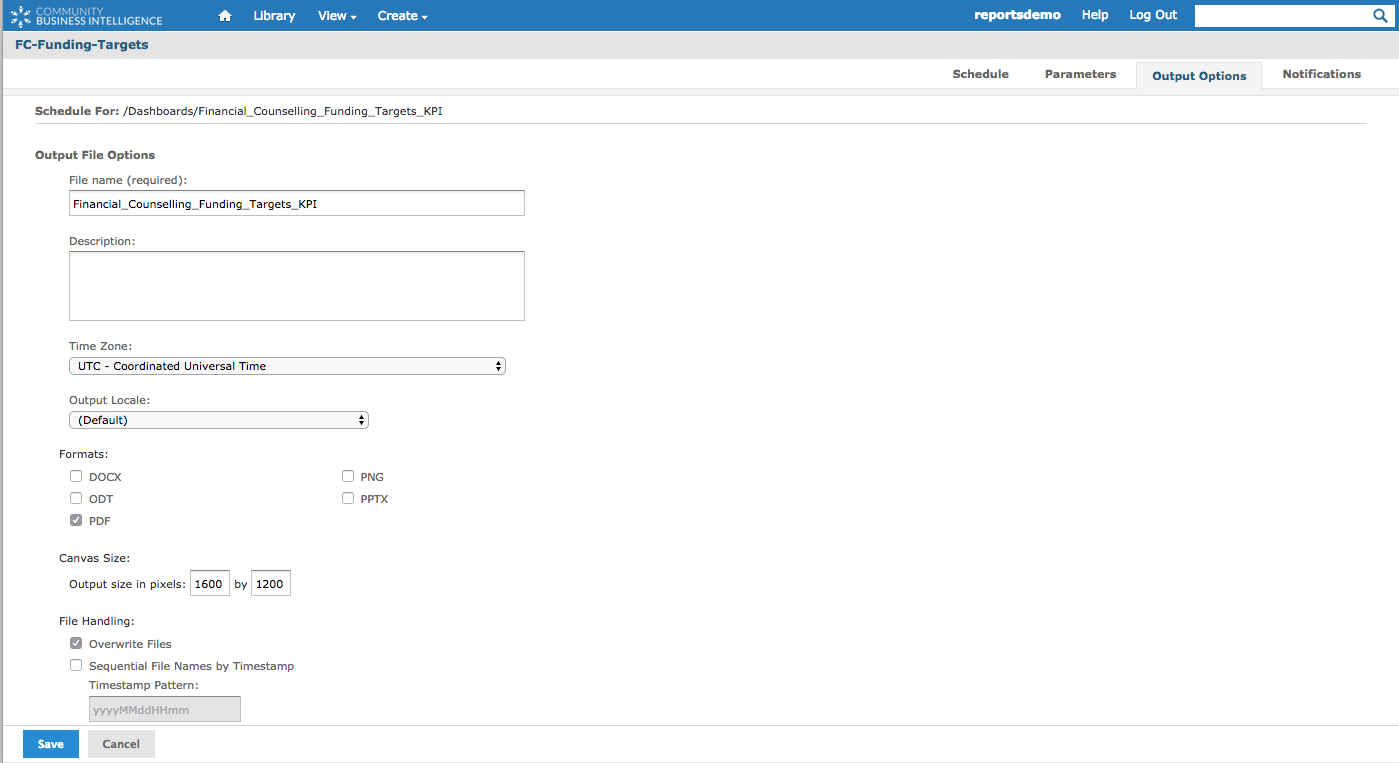
Task: Click the canvas width field showing 1600
Action: [x=210, y=584]
